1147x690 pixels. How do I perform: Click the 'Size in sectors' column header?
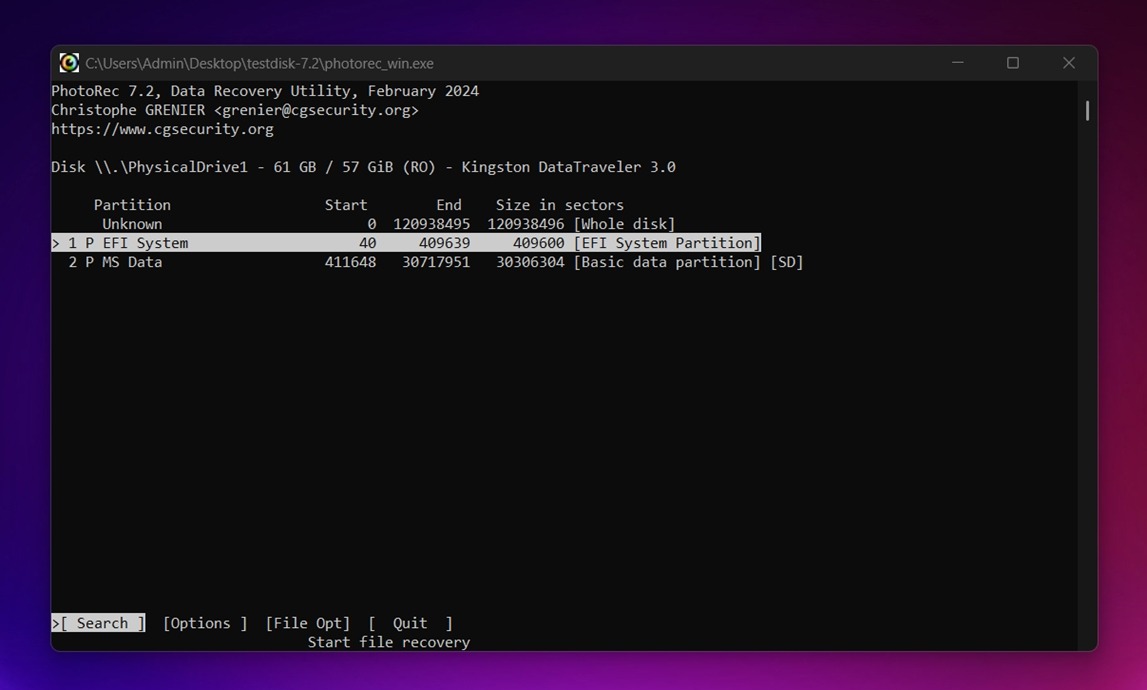[560, 205]
